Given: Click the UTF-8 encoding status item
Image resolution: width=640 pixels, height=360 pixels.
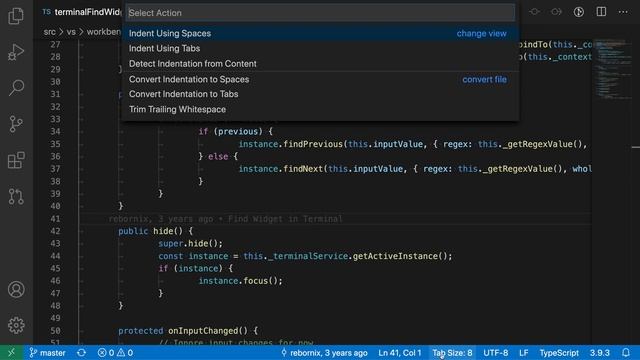Looking at the screenshot, I should click(496, 353).
